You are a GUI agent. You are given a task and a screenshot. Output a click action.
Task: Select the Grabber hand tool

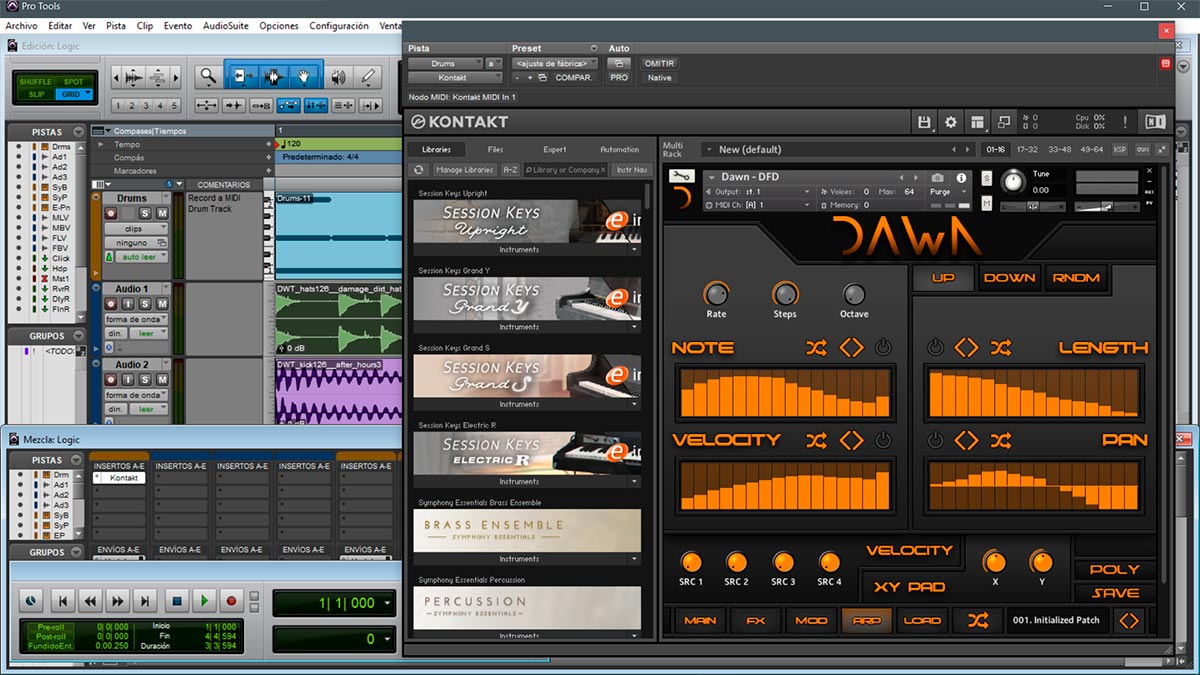click(305, 76)
